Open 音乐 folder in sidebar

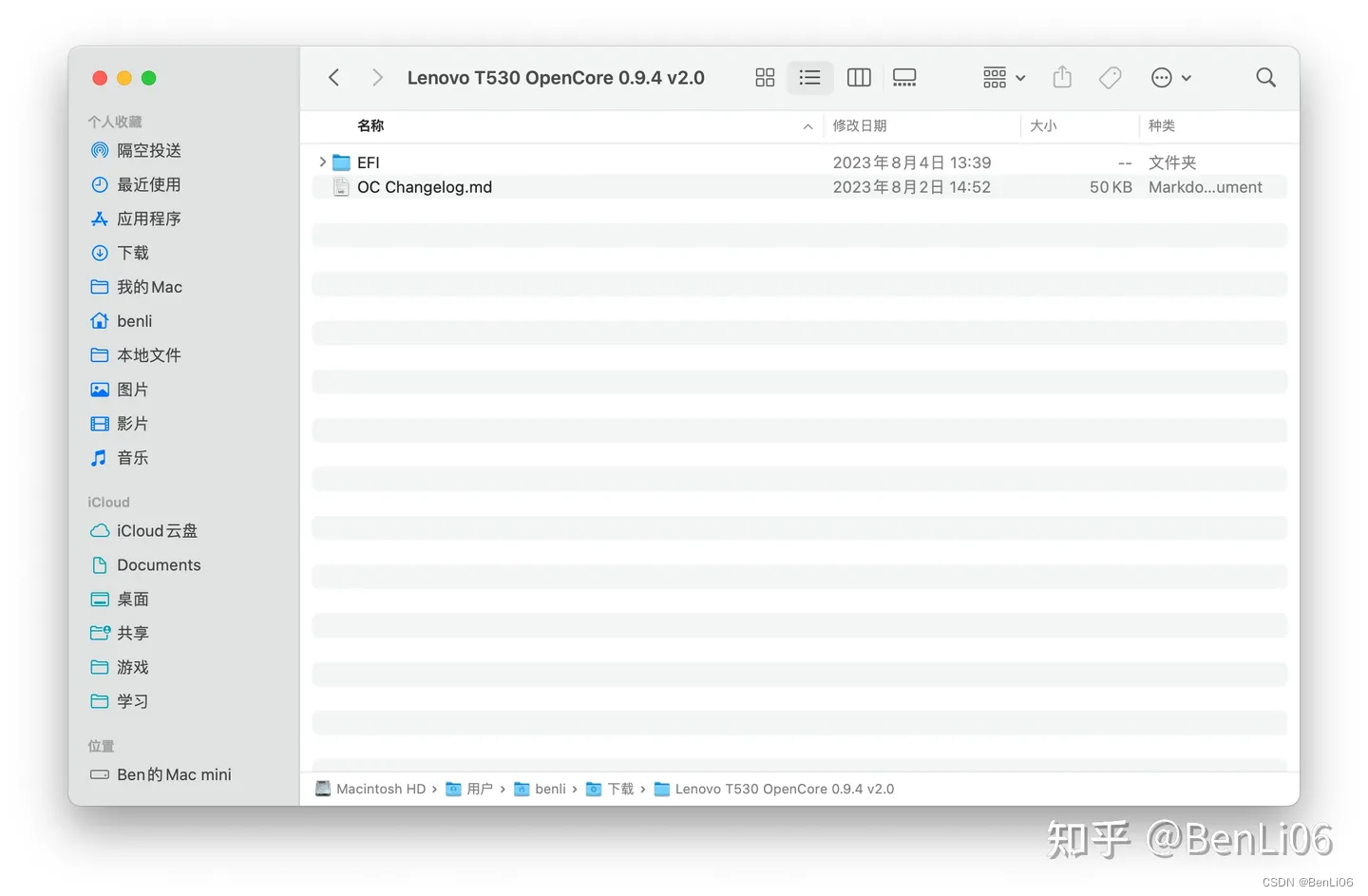click(120, 458)
